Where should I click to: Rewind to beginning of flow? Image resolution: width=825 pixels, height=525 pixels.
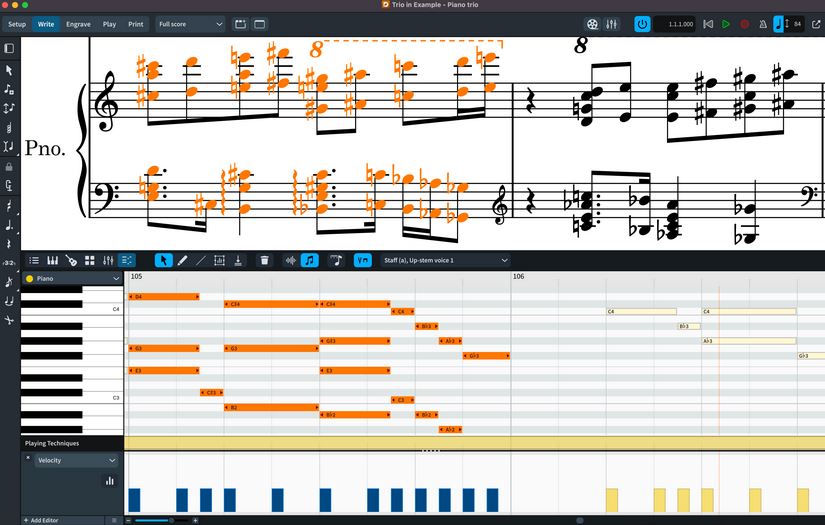(x=708, y=24)
